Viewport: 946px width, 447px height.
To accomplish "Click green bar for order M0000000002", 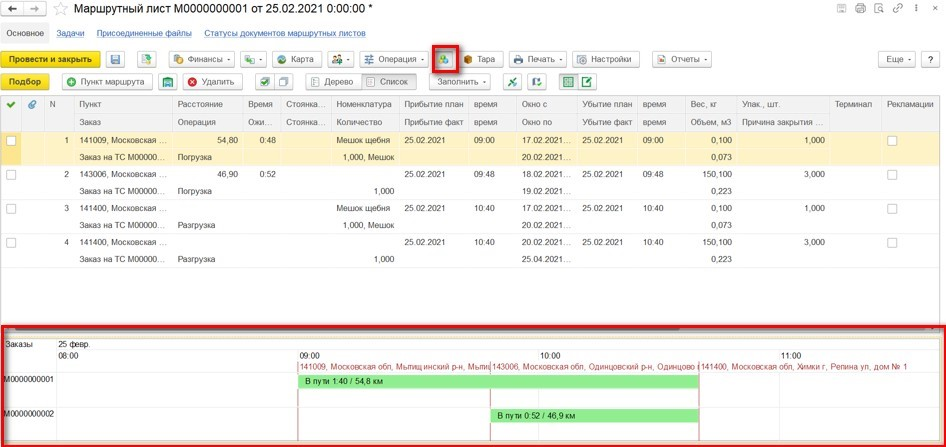I will tap(594, 416).
